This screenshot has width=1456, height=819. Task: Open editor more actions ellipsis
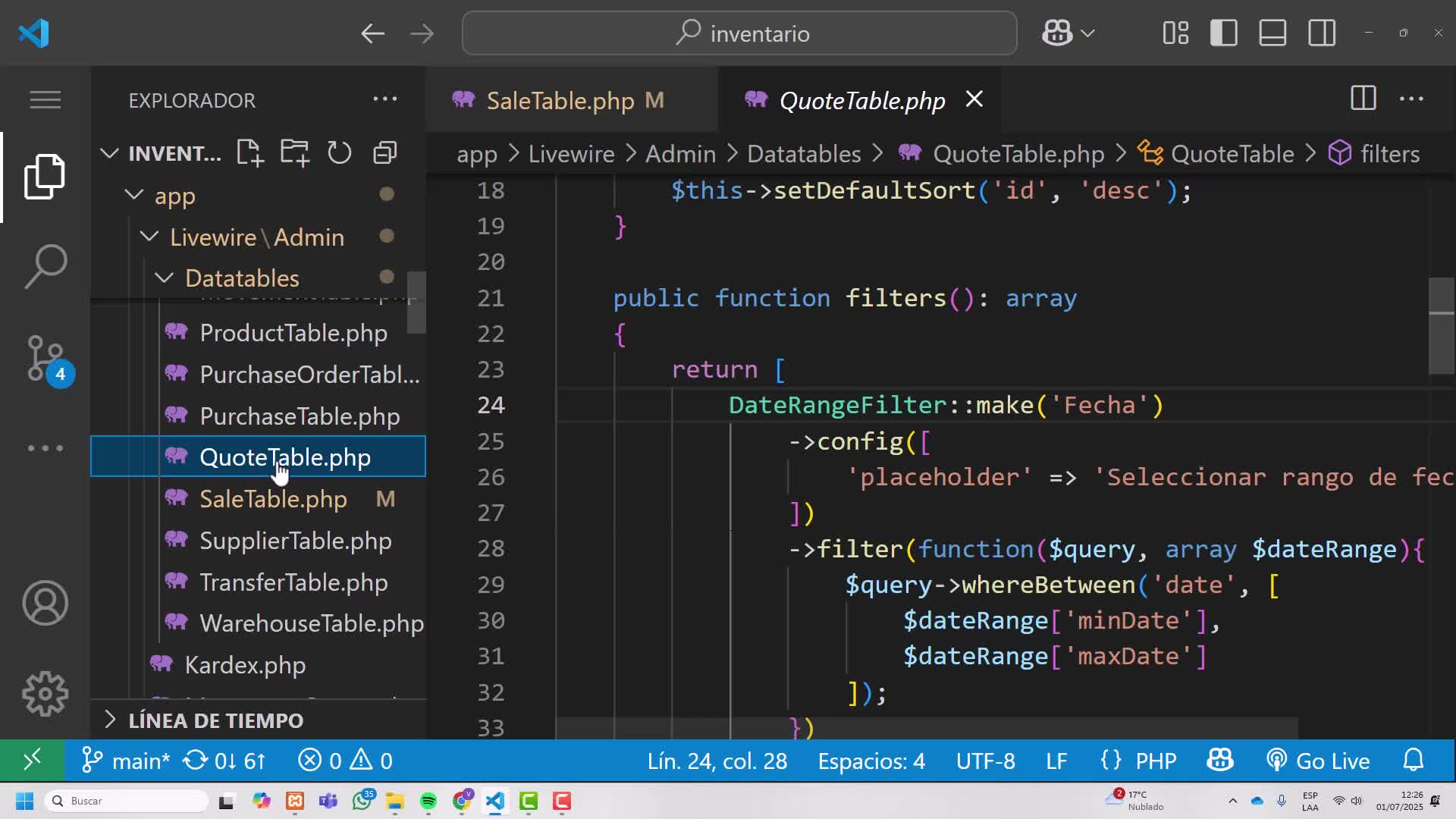(1411, 99)
